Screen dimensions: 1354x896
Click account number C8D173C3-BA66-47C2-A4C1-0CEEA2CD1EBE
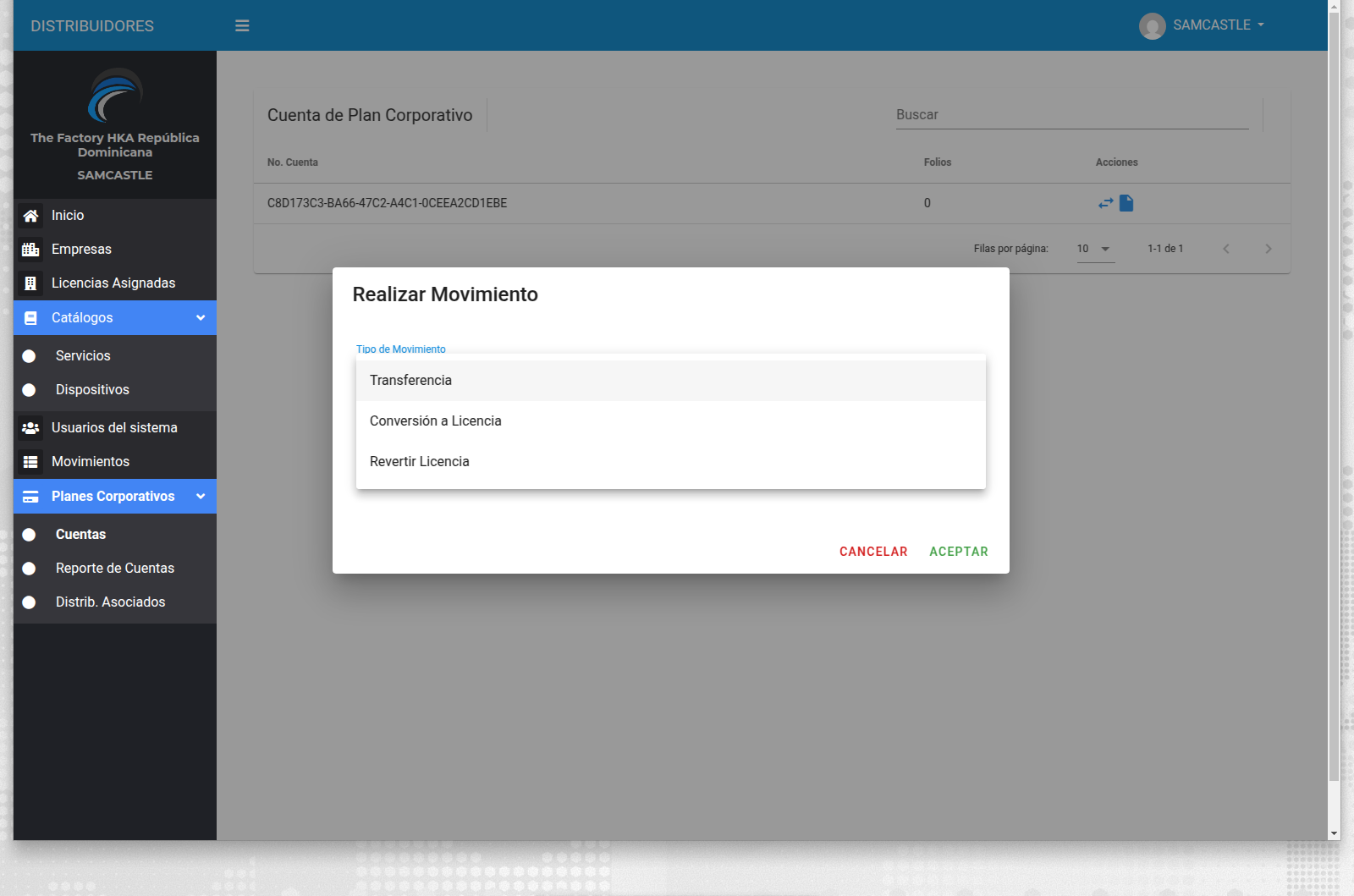[x=388, y=203]
